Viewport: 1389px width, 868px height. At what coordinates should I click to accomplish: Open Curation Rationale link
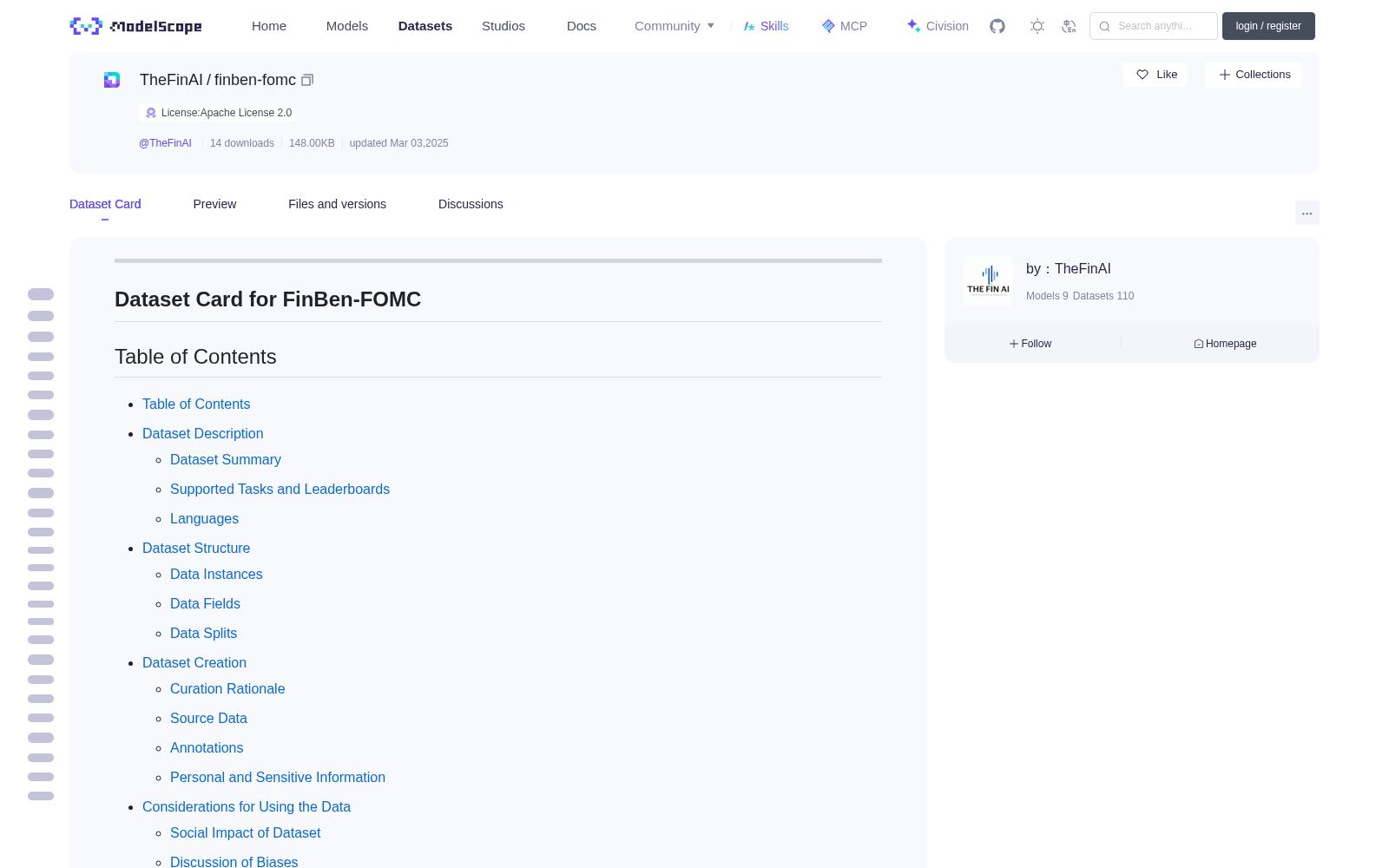click(x=227, y=689)
